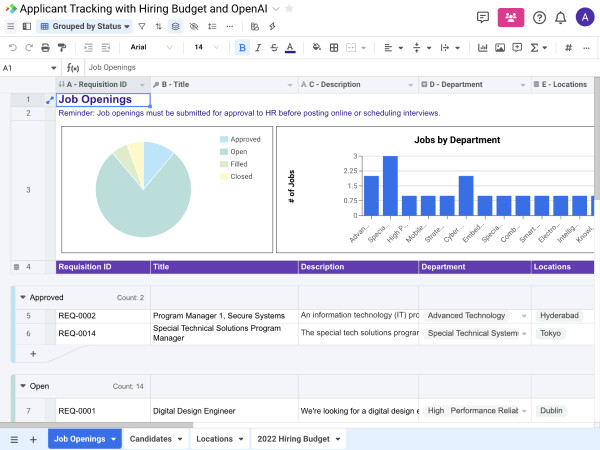The height and width of the screenshot is (450, 600).
Task: Open column C Description header menu
Action: (411, 85)
